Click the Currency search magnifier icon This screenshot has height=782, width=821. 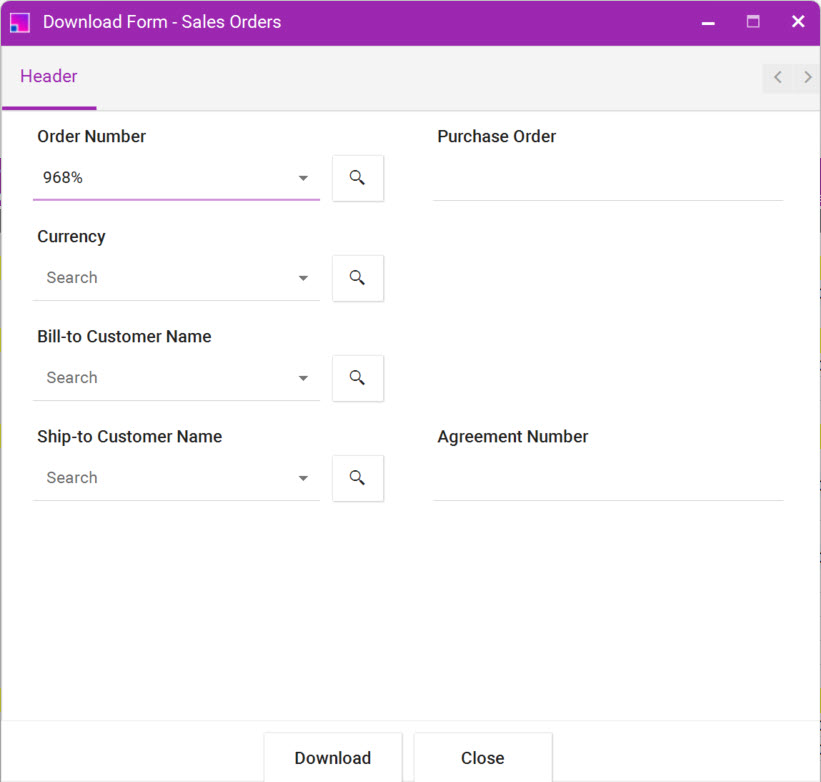tap(357, 278)
